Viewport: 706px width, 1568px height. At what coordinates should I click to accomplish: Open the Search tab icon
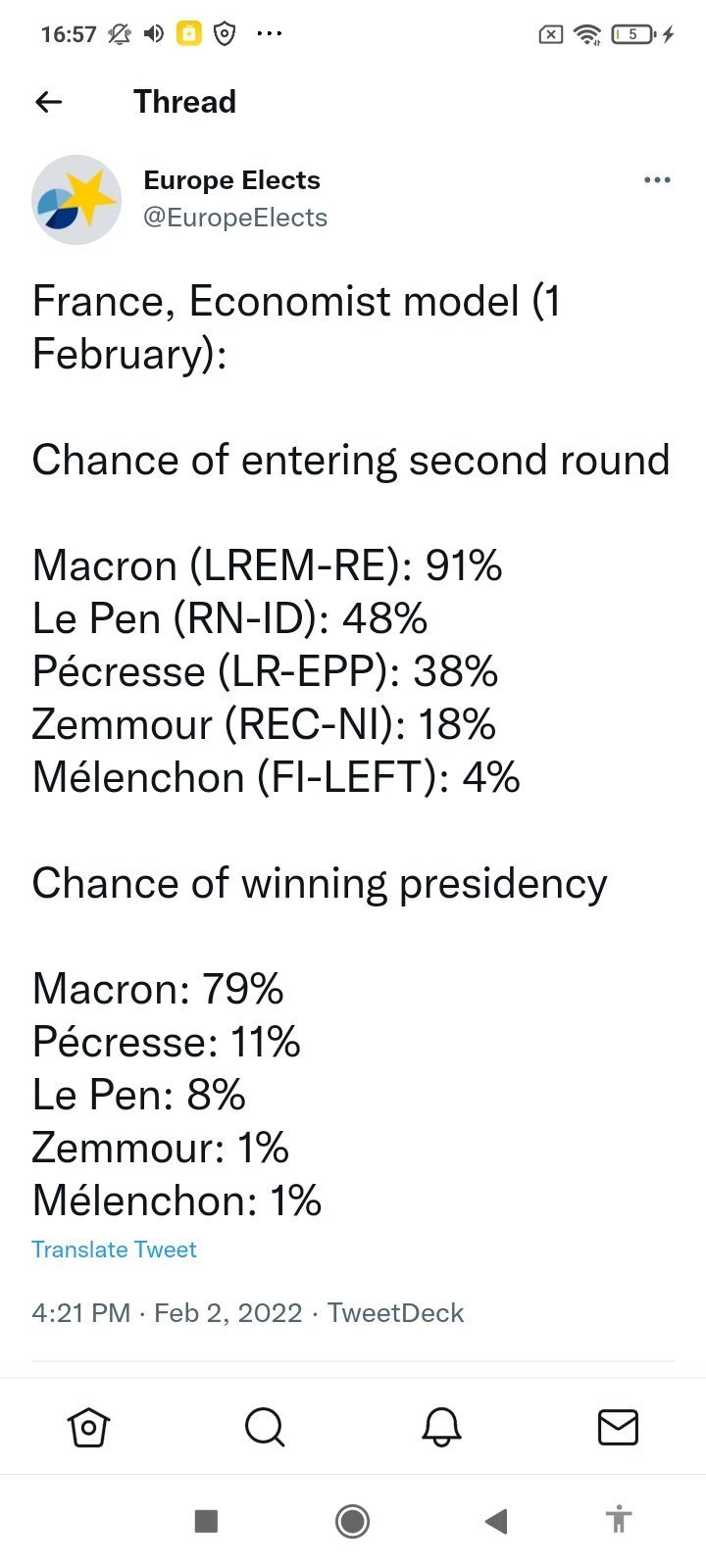[265, 1427]
